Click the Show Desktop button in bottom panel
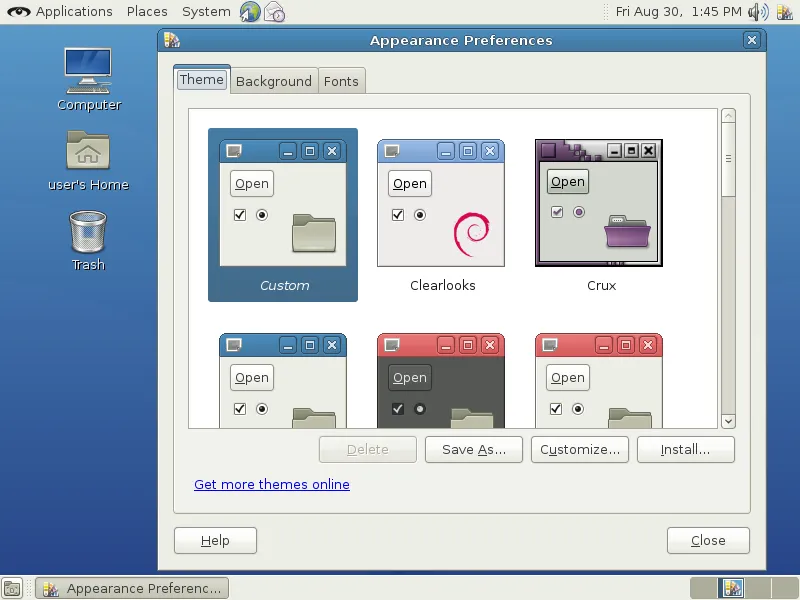The width and height of the screenshot is (800, 600). click(x=12, y=588)
